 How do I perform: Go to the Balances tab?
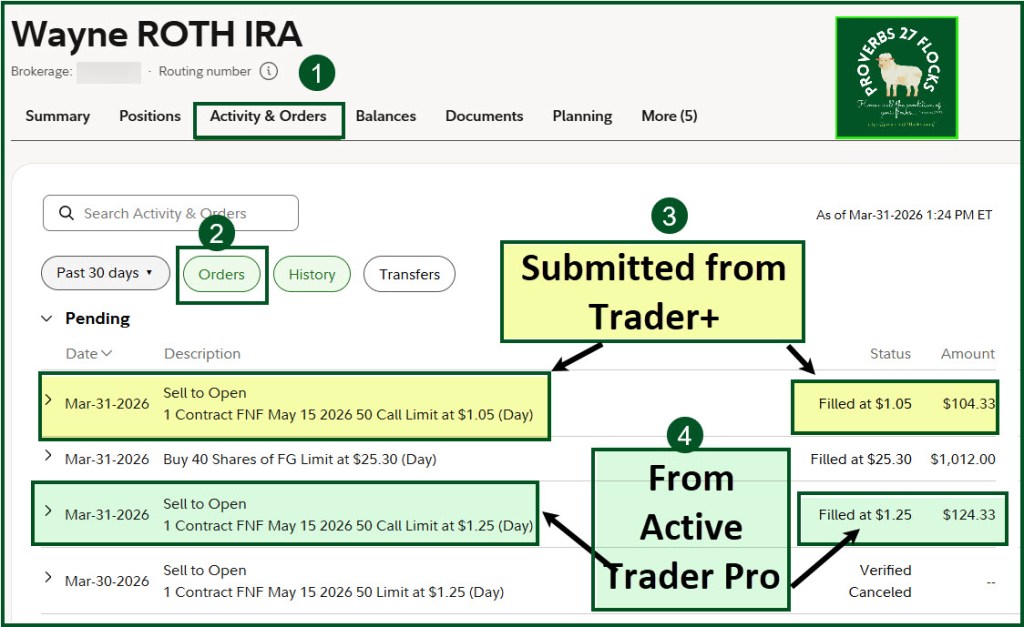385,116
